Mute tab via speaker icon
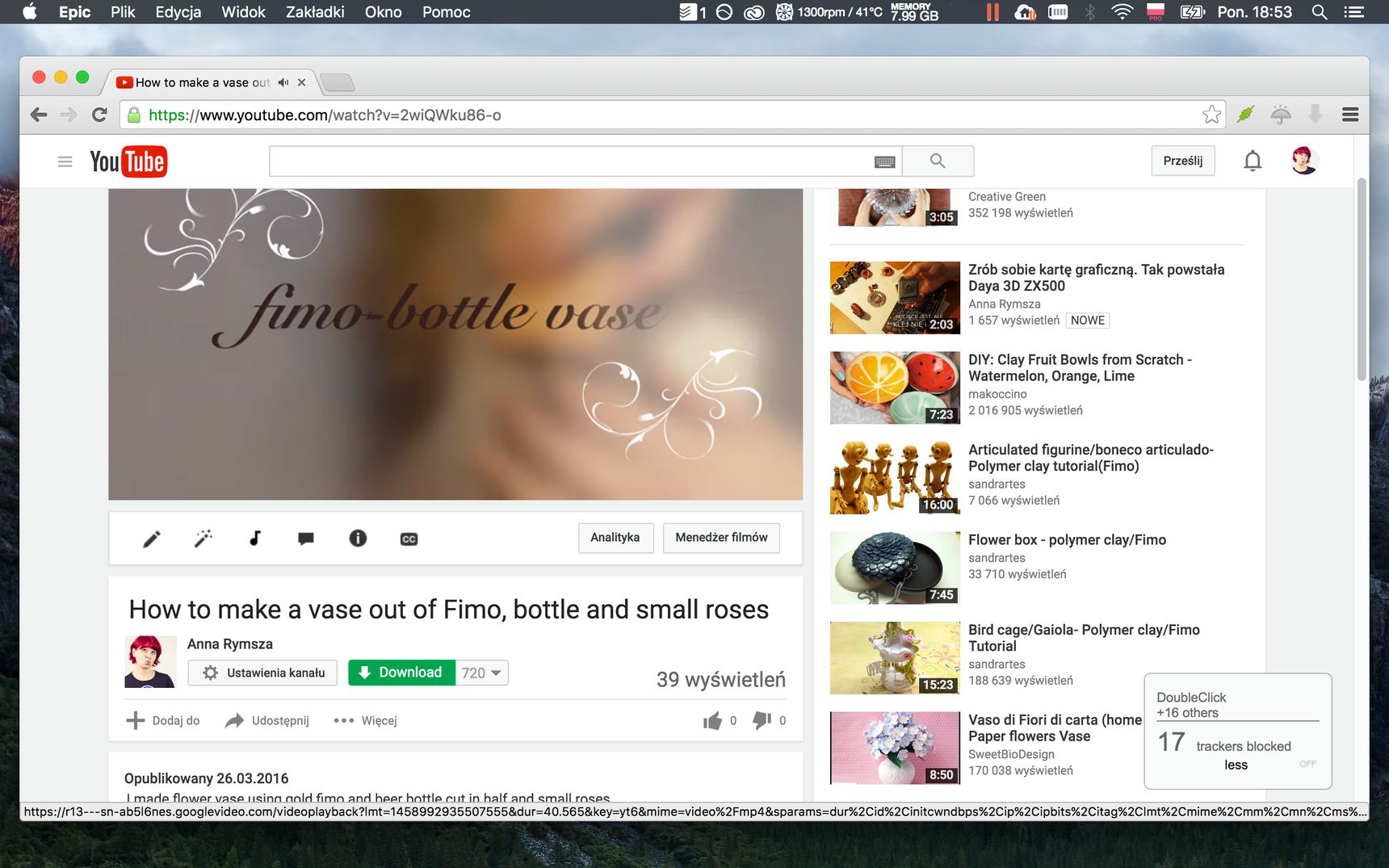 pos(283,82)
